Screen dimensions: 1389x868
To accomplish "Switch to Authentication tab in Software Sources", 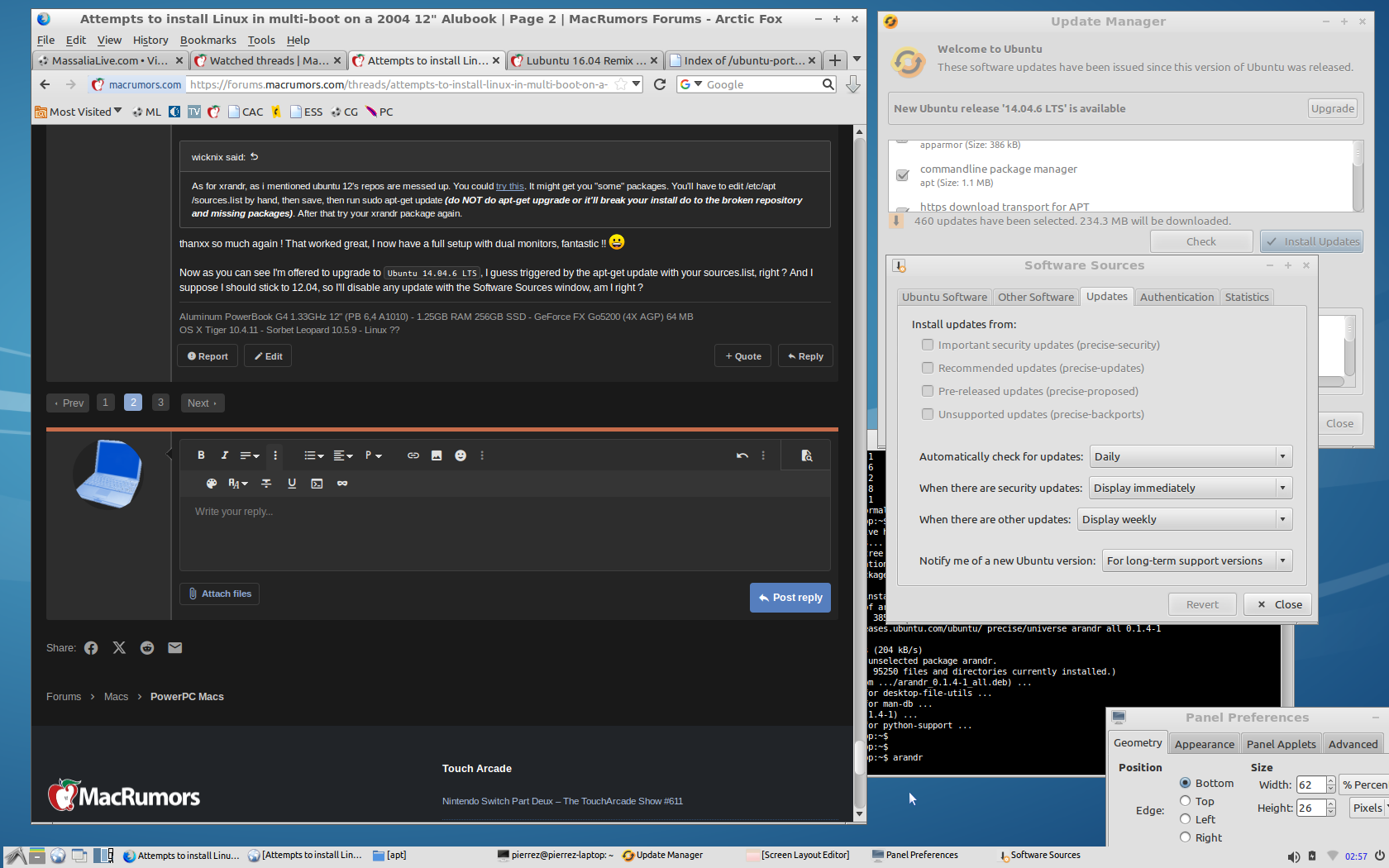I will click(1177, 297).
